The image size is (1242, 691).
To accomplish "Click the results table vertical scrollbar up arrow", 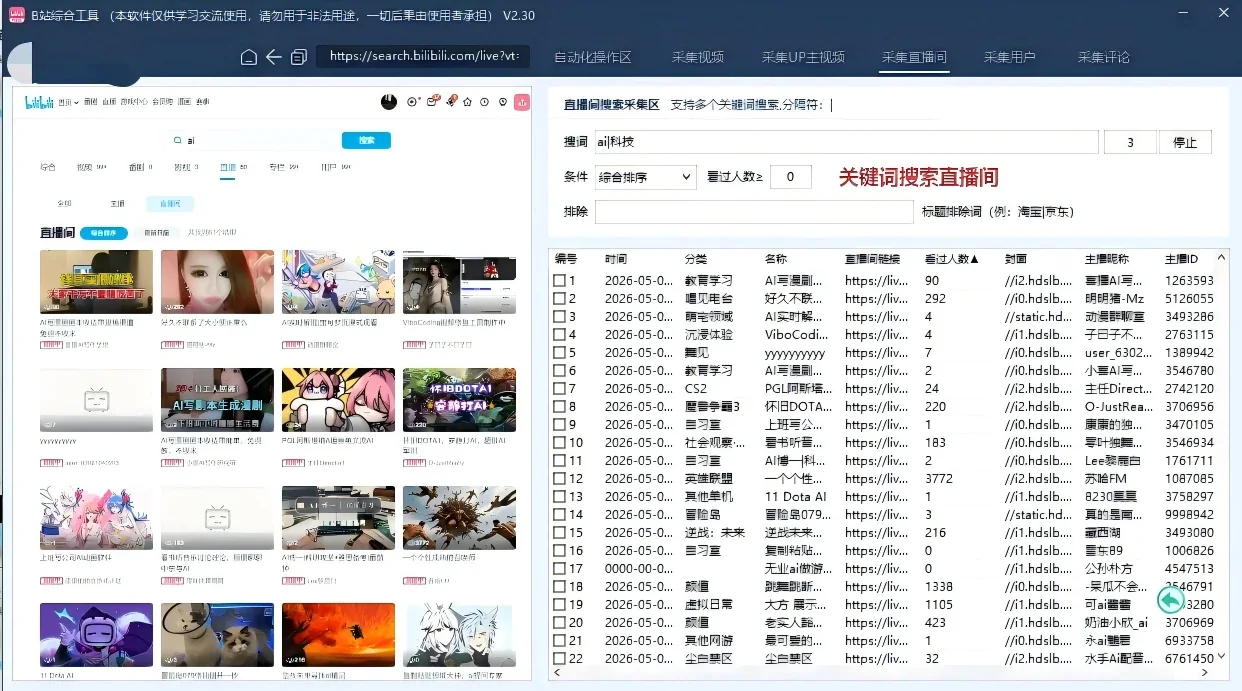I will 1222,257.
